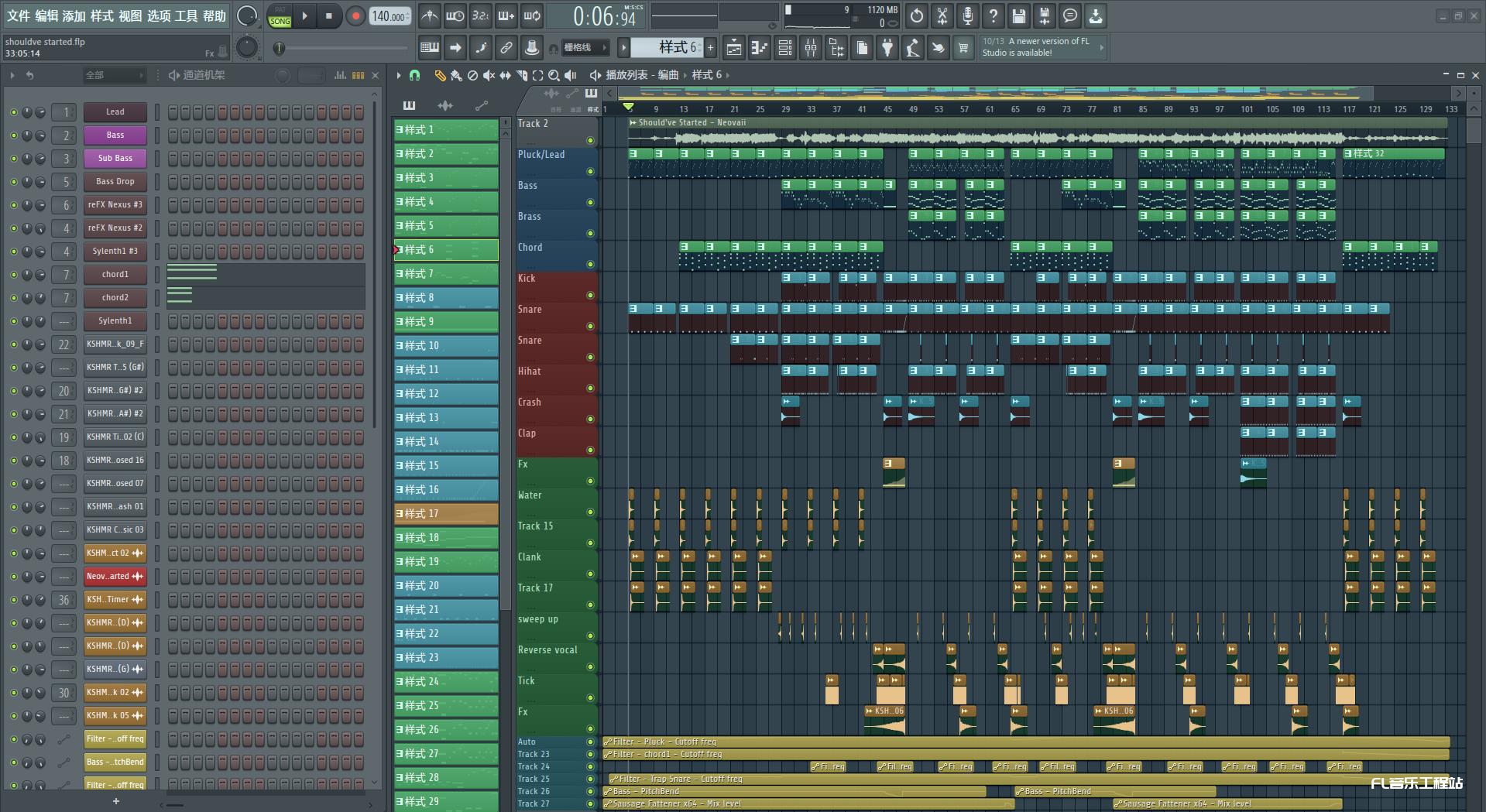Click the Undo history icon
The image size is (1486, 812).
(x=917, y=15)
